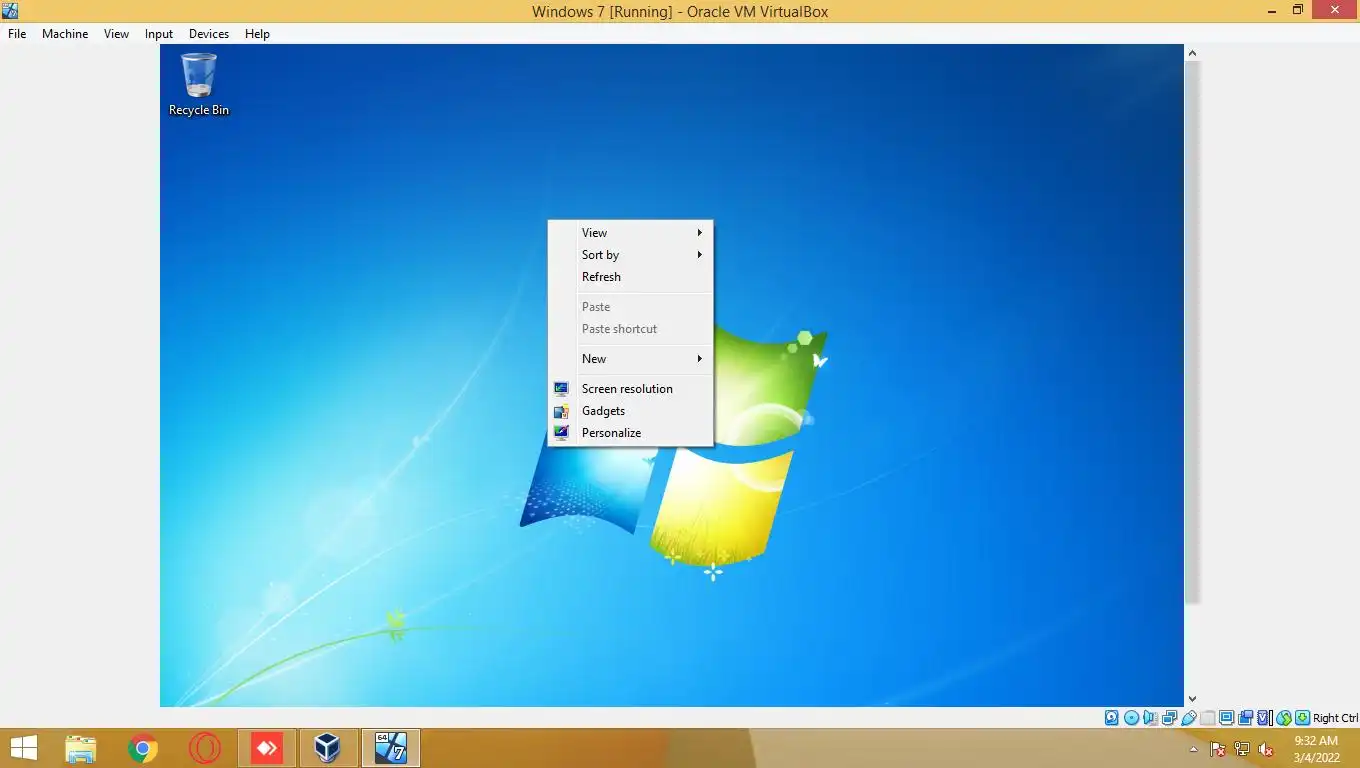The width and height of the screenshot is (1360, 768).
Task: Click the shared folders status icon
Action: pyautogui.click(x=1208, y=718)
